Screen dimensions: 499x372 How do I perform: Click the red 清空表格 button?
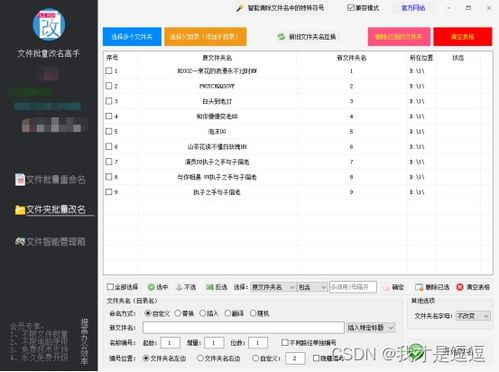[x=462, y=36]
